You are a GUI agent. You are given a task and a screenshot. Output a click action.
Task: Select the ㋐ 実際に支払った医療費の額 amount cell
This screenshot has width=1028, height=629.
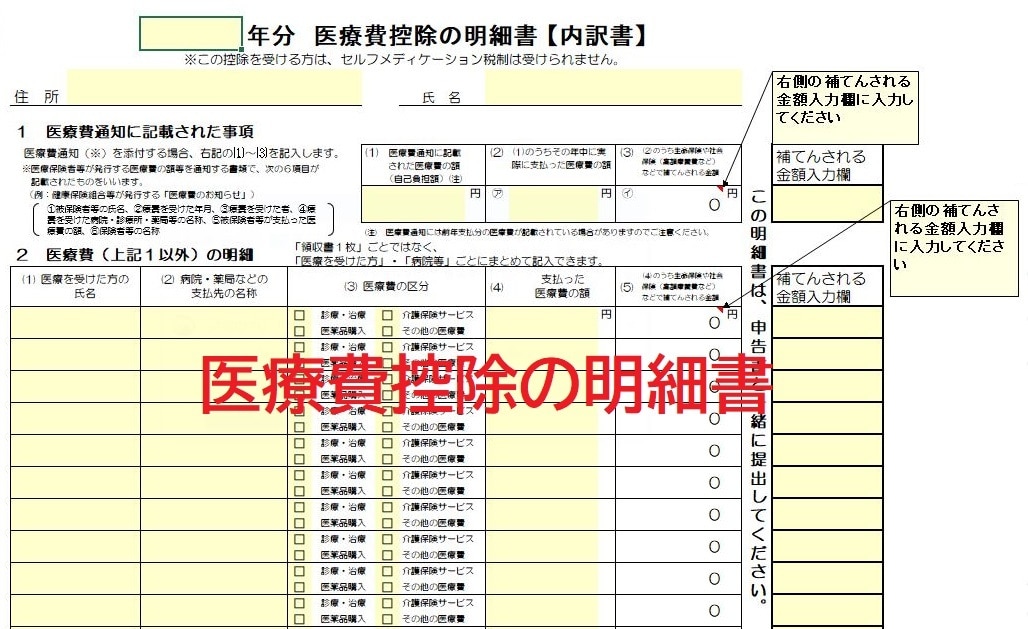[550, 204]
